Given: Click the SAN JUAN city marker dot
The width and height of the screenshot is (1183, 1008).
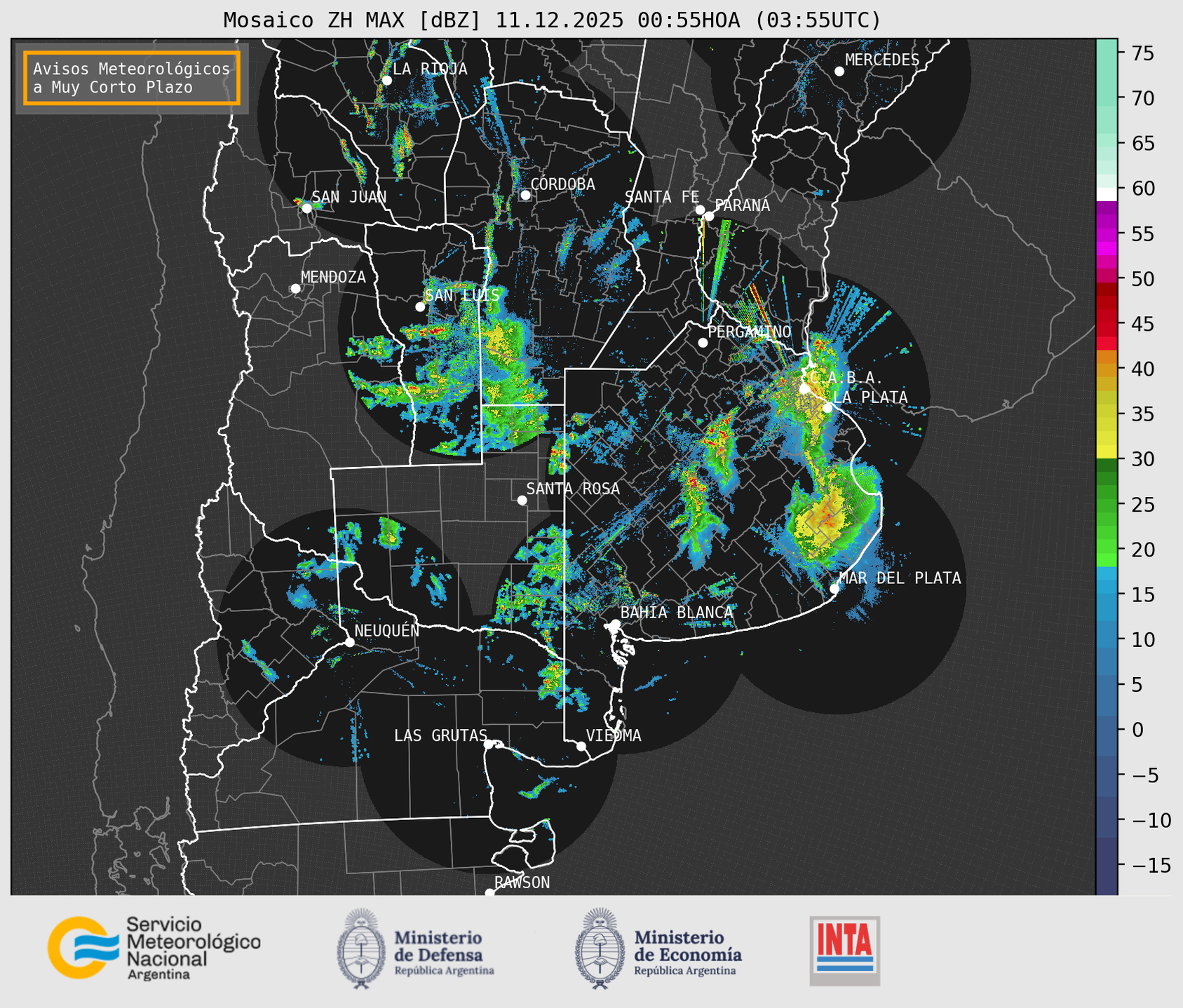Looking at the screenshot, I should tap(306, 208).
